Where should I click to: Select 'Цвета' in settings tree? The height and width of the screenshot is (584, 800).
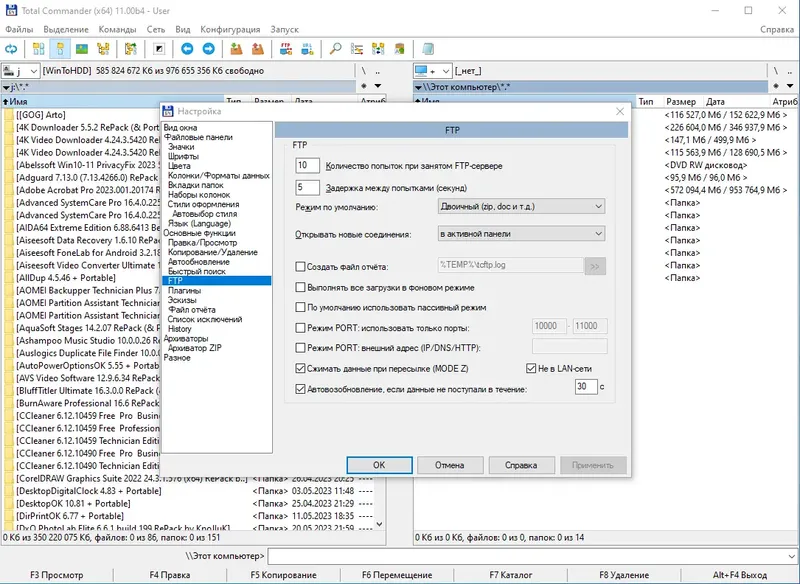[x=179, y=166]
